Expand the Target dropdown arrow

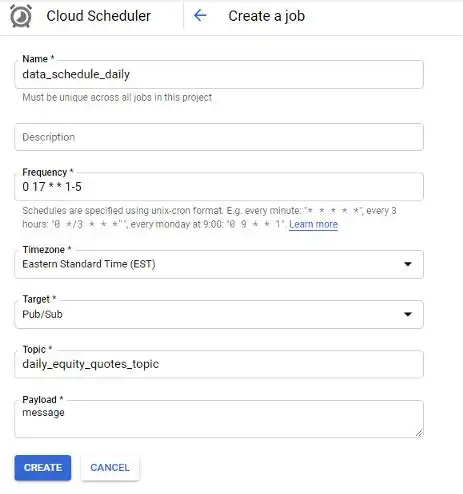(x=408, y=314)
